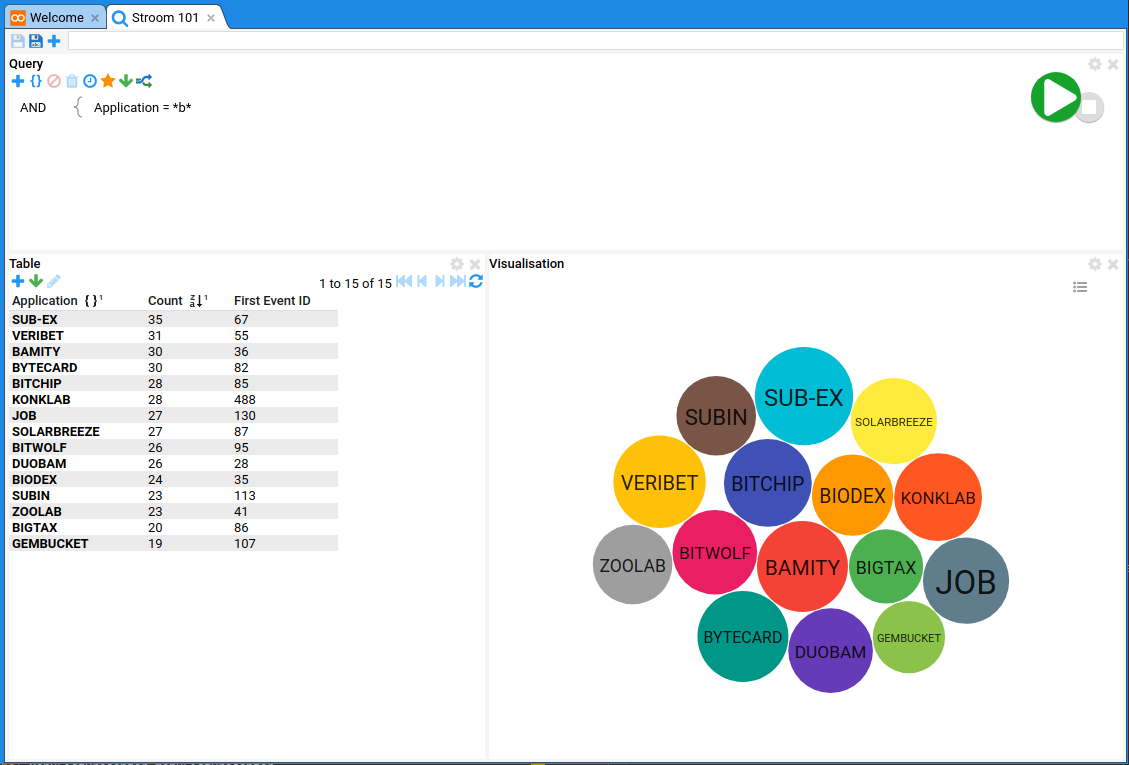Screen dimensions: 1129x765
Task: Switch to the Welcome tab
Action: (56, 18)
